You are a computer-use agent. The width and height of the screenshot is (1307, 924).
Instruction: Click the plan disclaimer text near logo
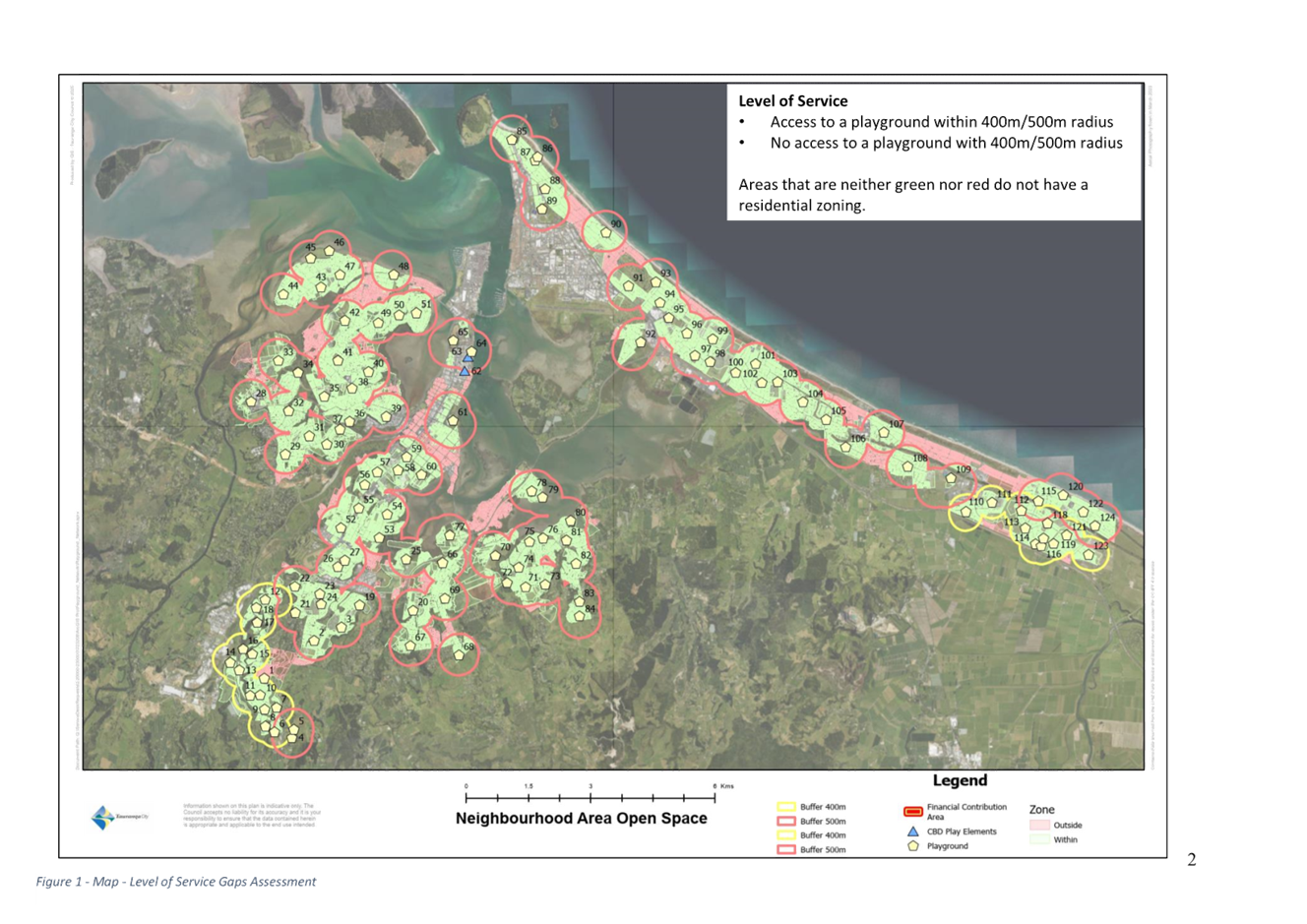[x=252, y=815]
